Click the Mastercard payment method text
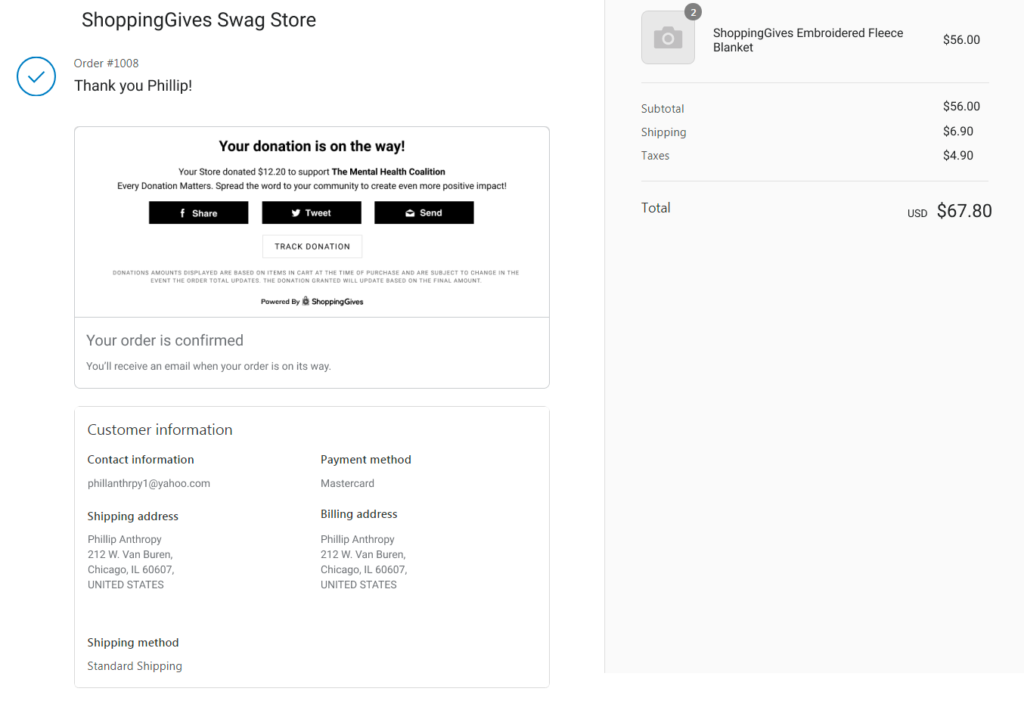The image size is (1024, 707). click(347, 483)
